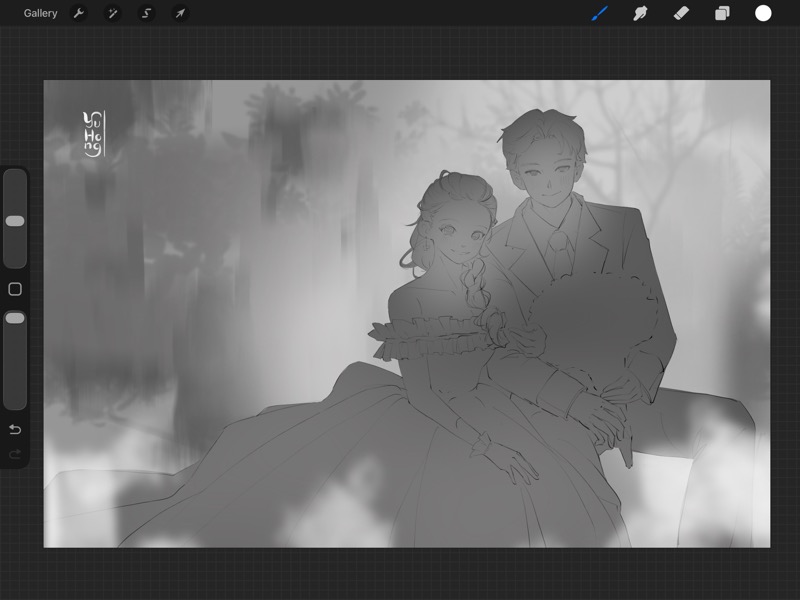
Task: Open the Layers panel
Action: (722, 13)
